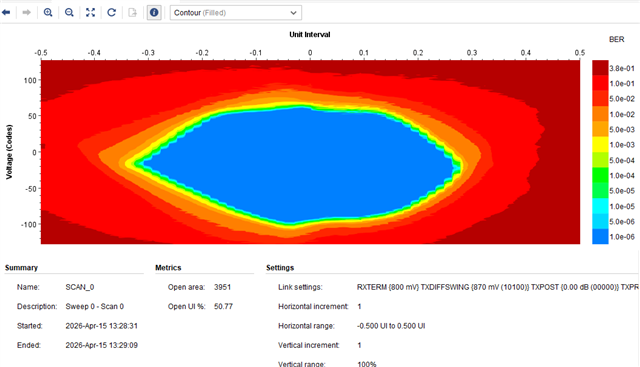Click the back arrow icon
Screen dimensions: 640x367
click(6, 13)
